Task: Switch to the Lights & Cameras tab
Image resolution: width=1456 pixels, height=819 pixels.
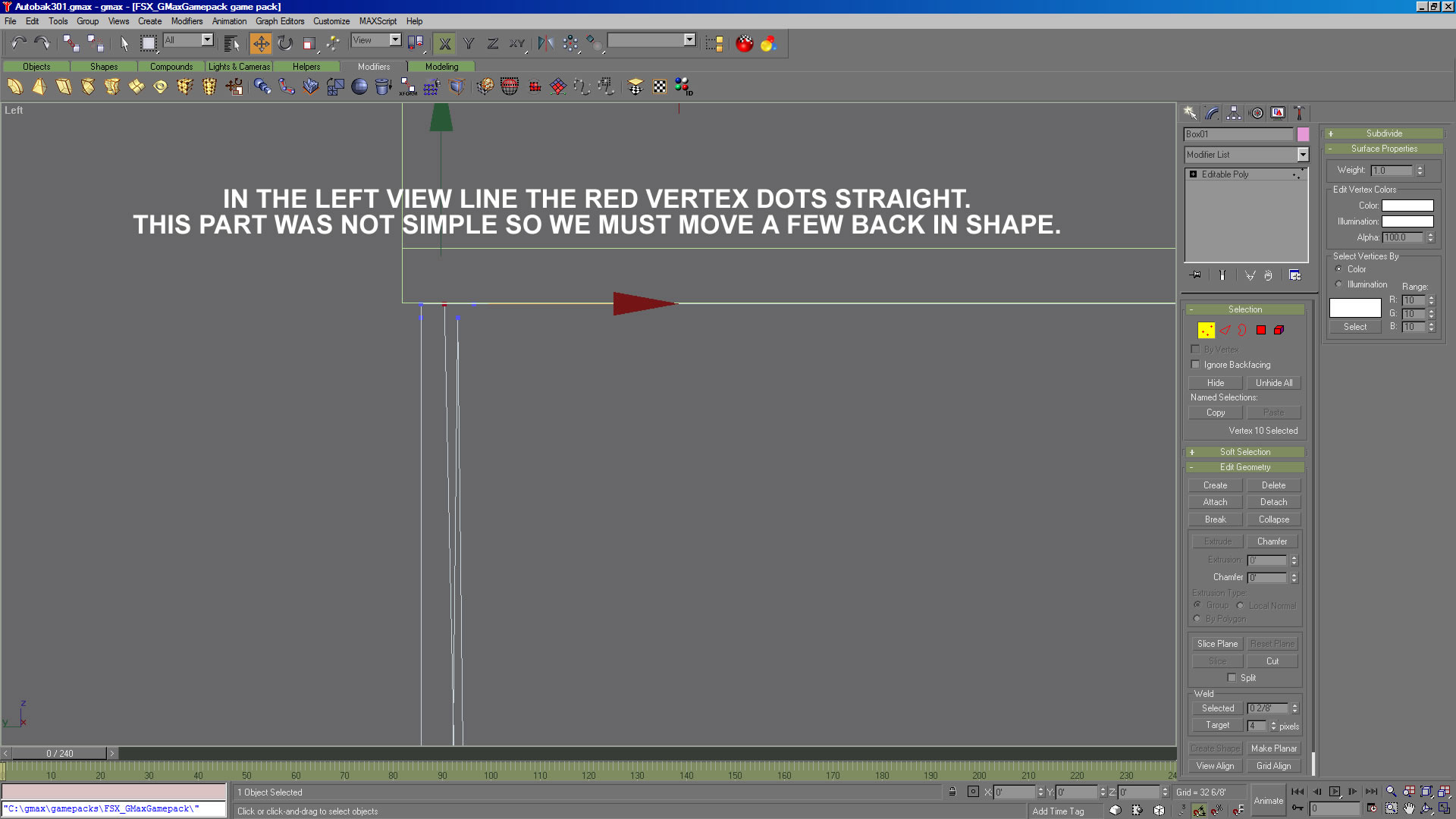Action: point(239,67)
